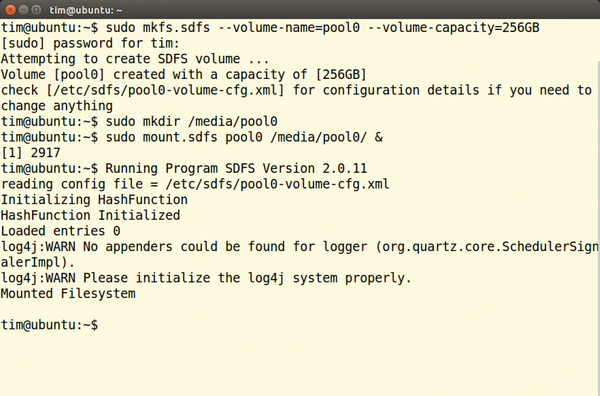
Task: Click the Loaded entries 0 line
Action: pyautogui.click(x=60, y=231)
